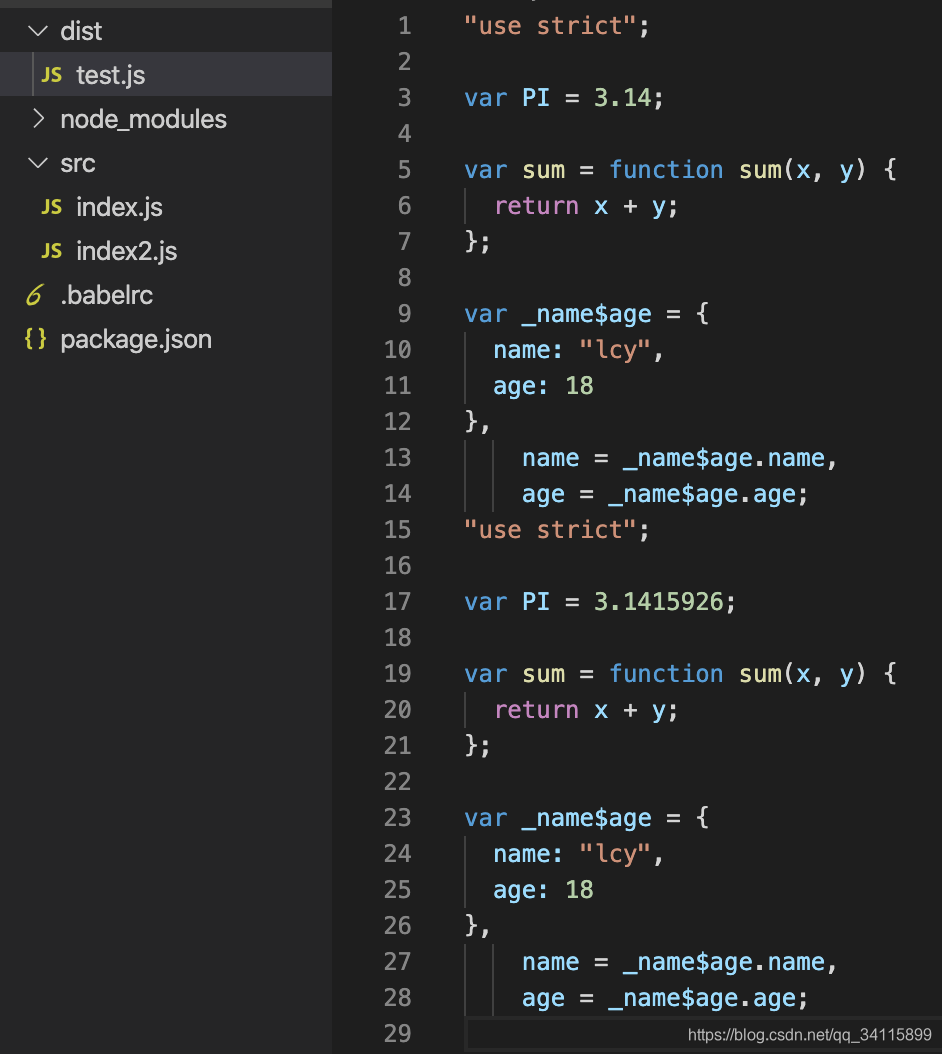Click the Babel icon beside .babelrc
Viewport: 942px width, 1054px height.
(x=35, y=294)
